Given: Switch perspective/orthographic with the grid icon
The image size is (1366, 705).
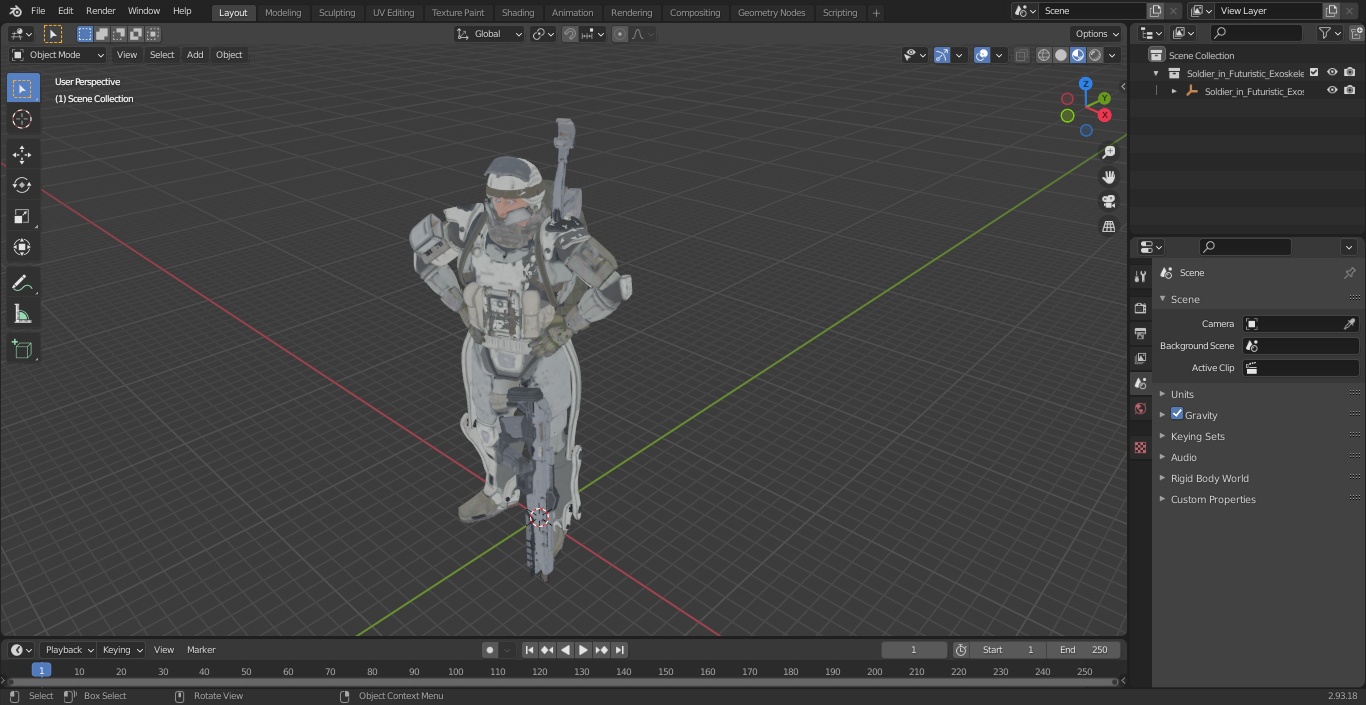Looking at the screenshot, I should tap(1108, 227).
